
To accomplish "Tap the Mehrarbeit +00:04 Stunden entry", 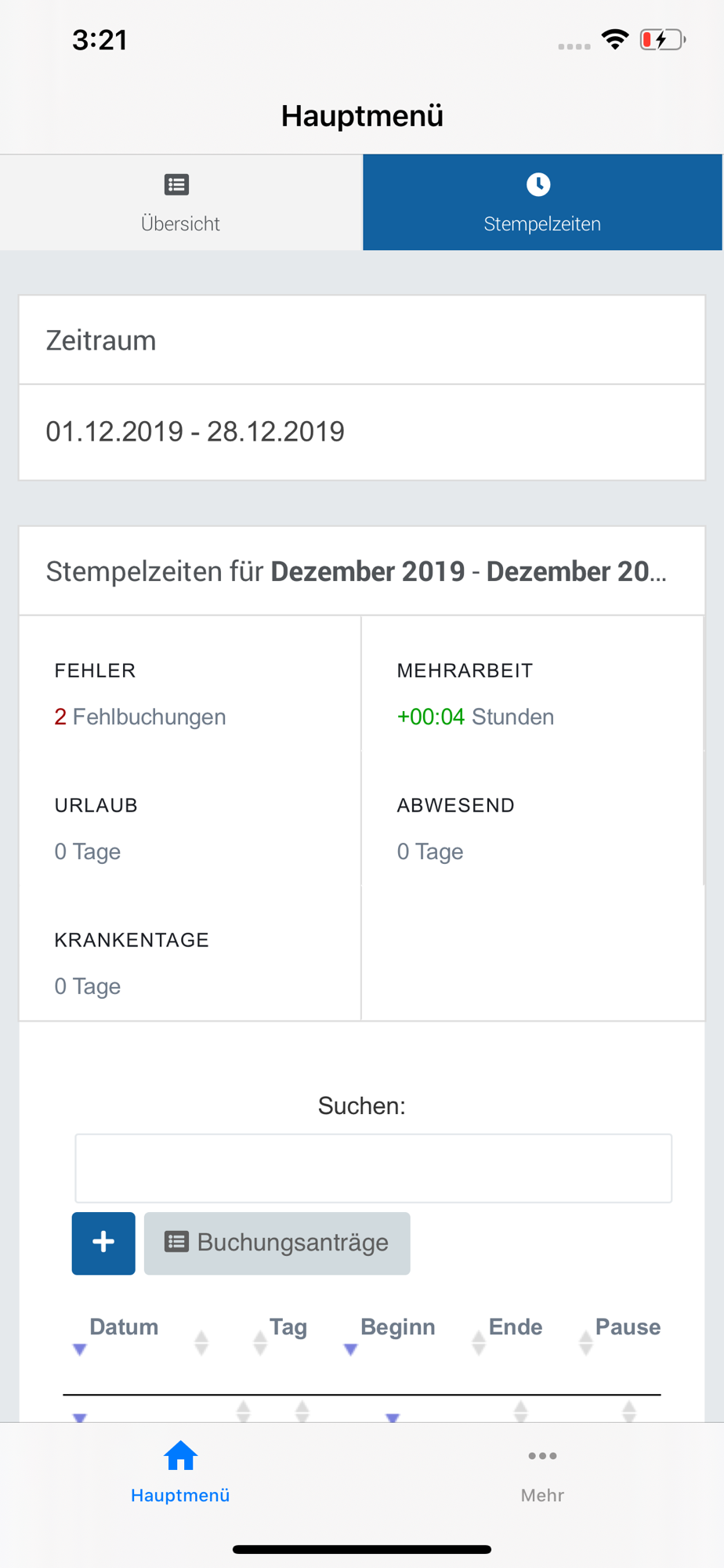I will pyautogui.click(x=475, y=717).
